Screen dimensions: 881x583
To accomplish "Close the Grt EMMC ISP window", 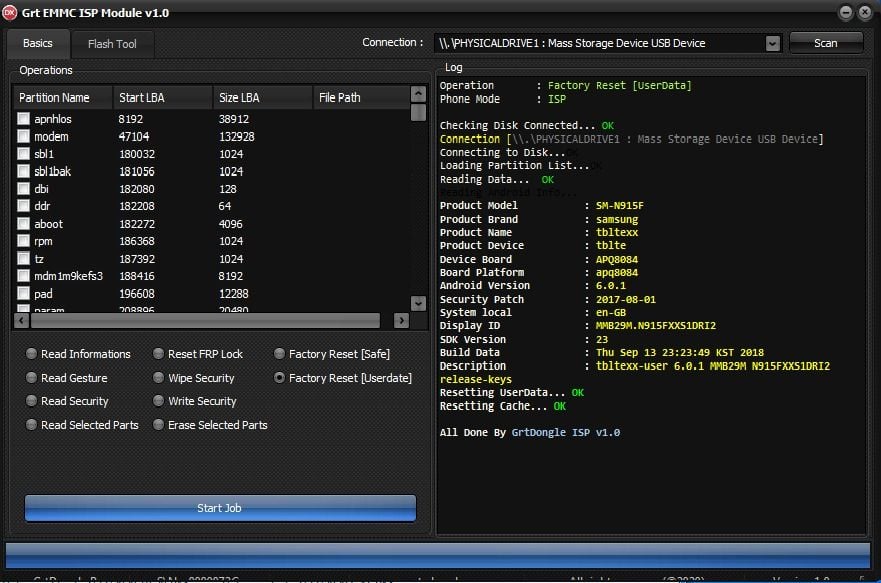I will coord(865,12).
